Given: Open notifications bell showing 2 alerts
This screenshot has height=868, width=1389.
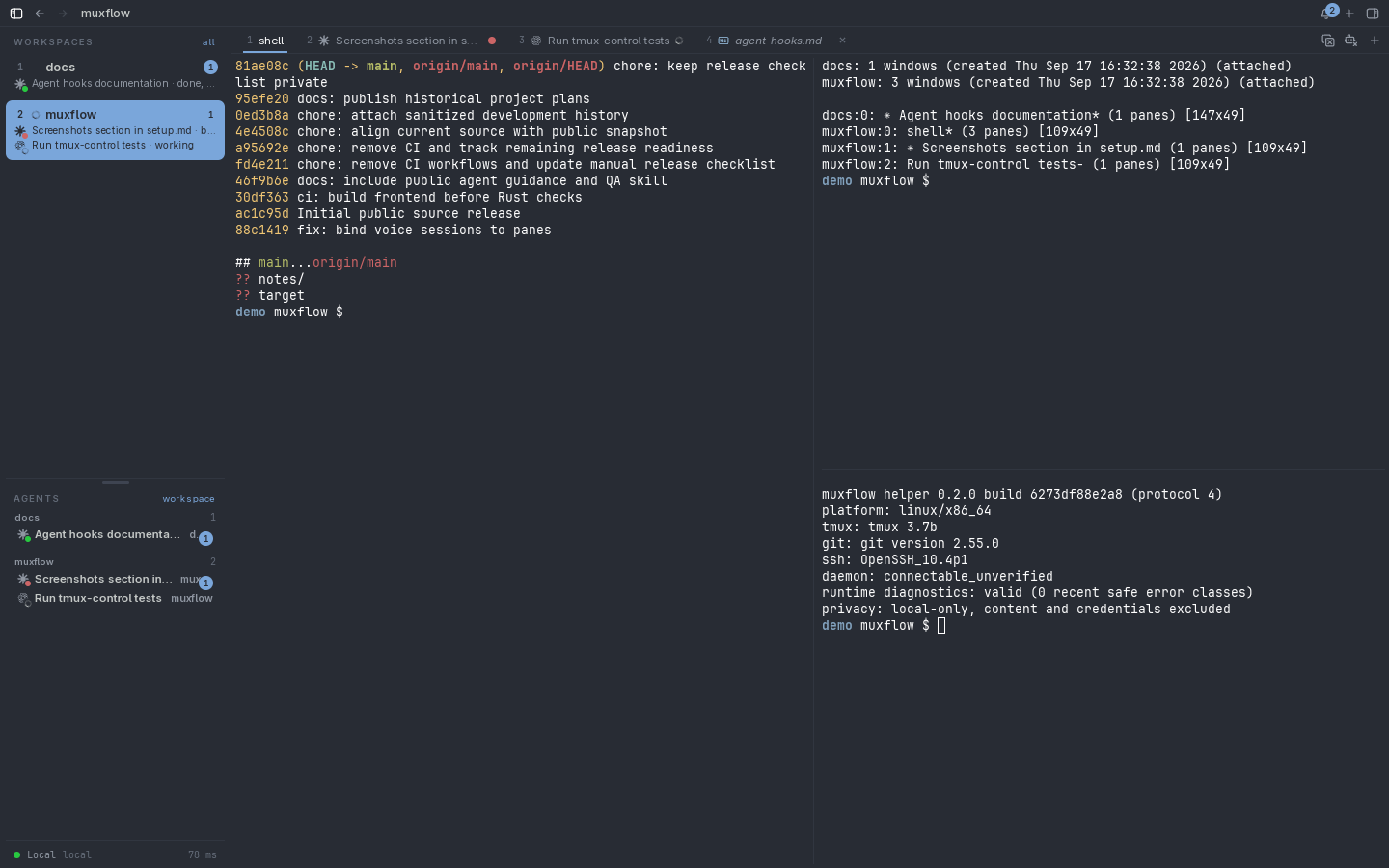Looking at the screenshot, I should click(x=1328, y=13).
